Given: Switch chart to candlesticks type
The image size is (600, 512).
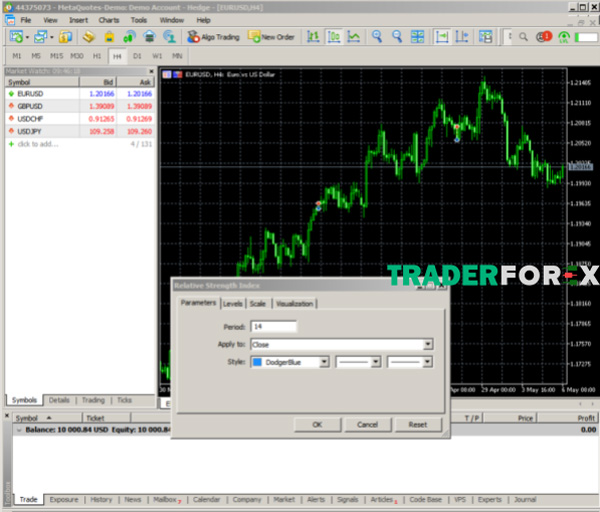Looking at the screenshot, I should (x=334, y=37).
